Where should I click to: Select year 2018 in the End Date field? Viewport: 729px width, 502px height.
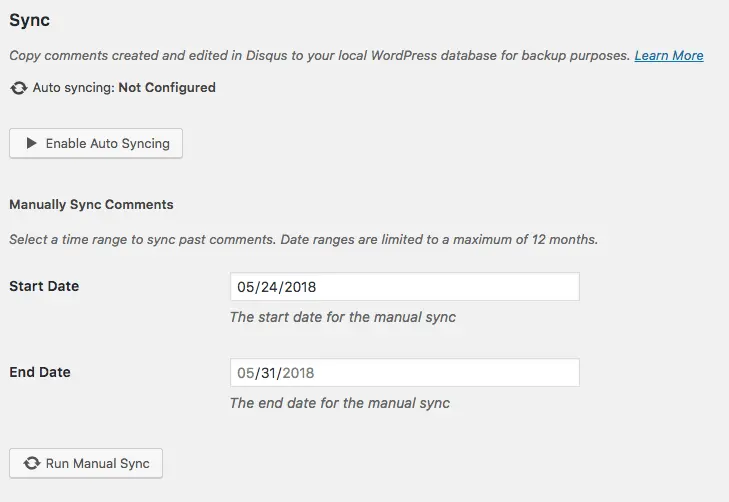298,373
